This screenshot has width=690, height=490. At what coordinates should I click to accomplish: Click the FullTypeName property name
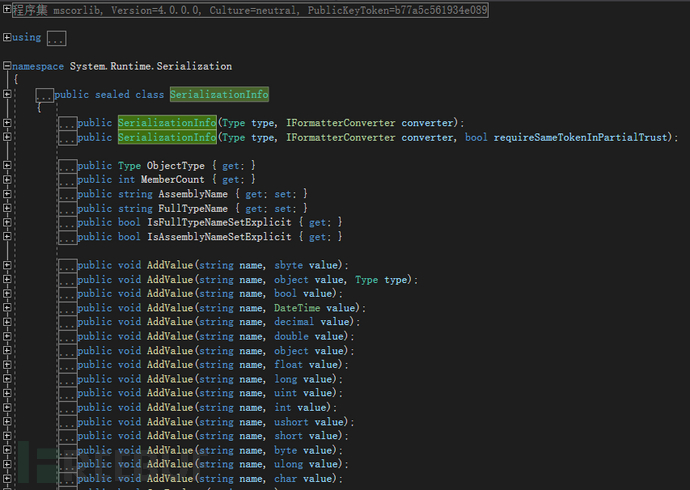click(193, 208)
